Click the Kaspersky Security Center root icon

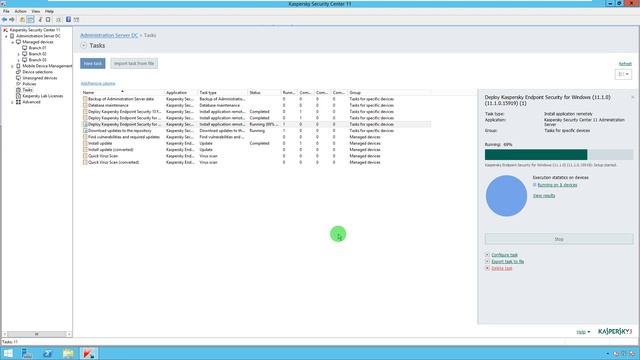pyautogui.click(x=5, y=30)
